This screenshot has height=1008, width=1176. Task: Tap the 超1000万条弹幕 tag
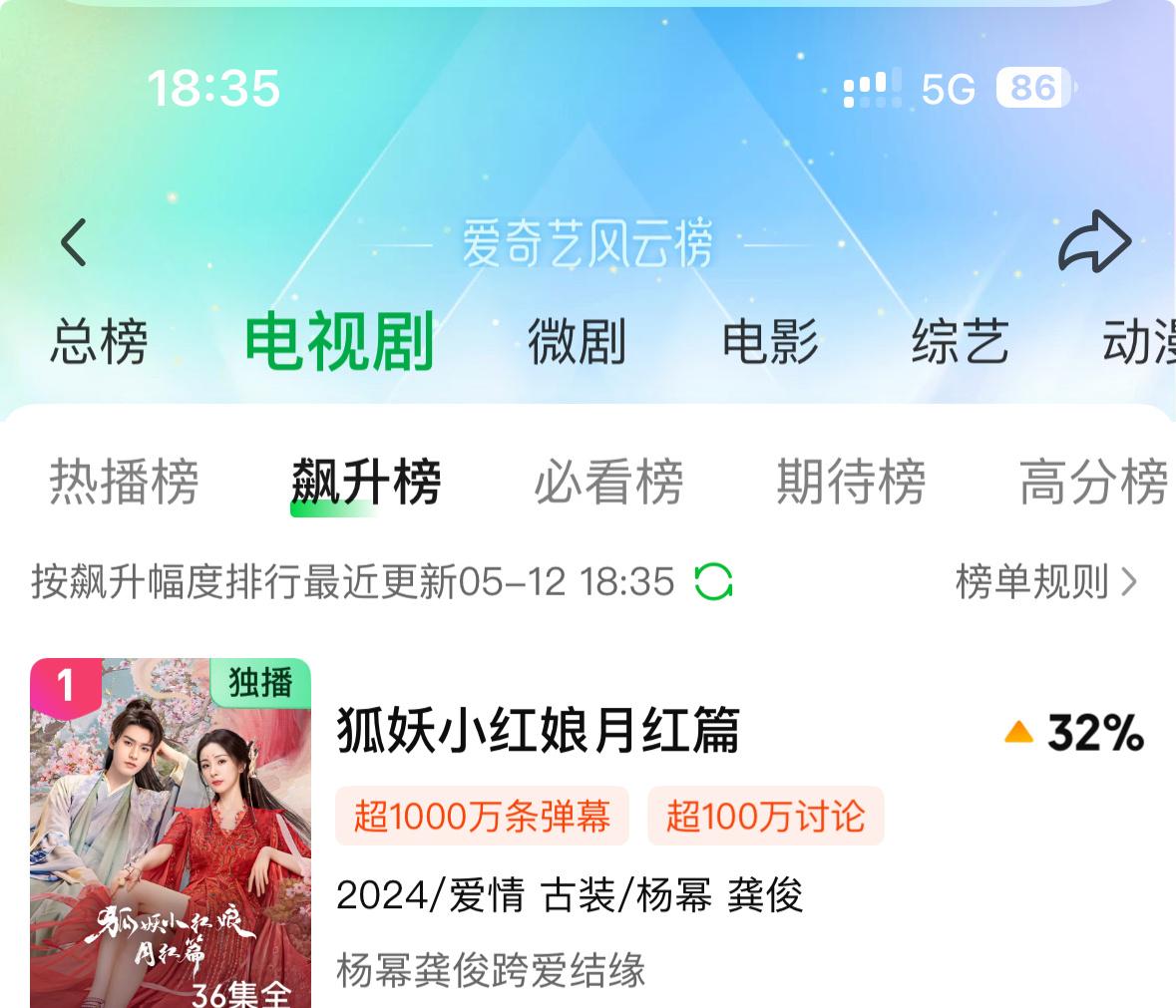point(482,817)
